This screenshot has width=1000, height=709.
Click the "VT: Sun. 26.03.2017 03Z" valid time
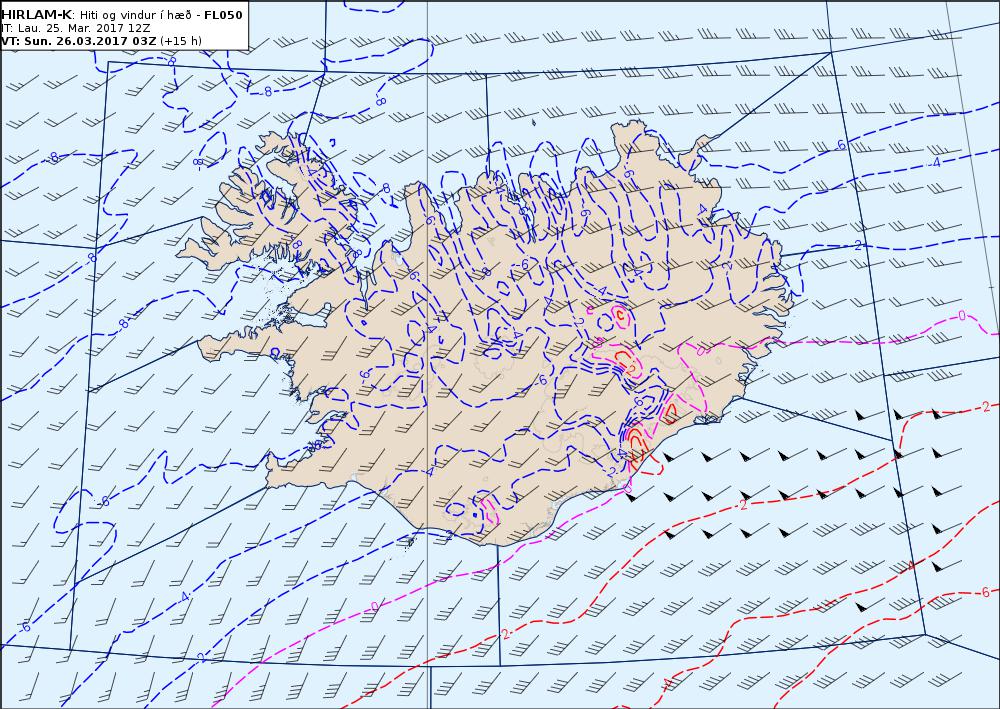[x=78, y=41]
